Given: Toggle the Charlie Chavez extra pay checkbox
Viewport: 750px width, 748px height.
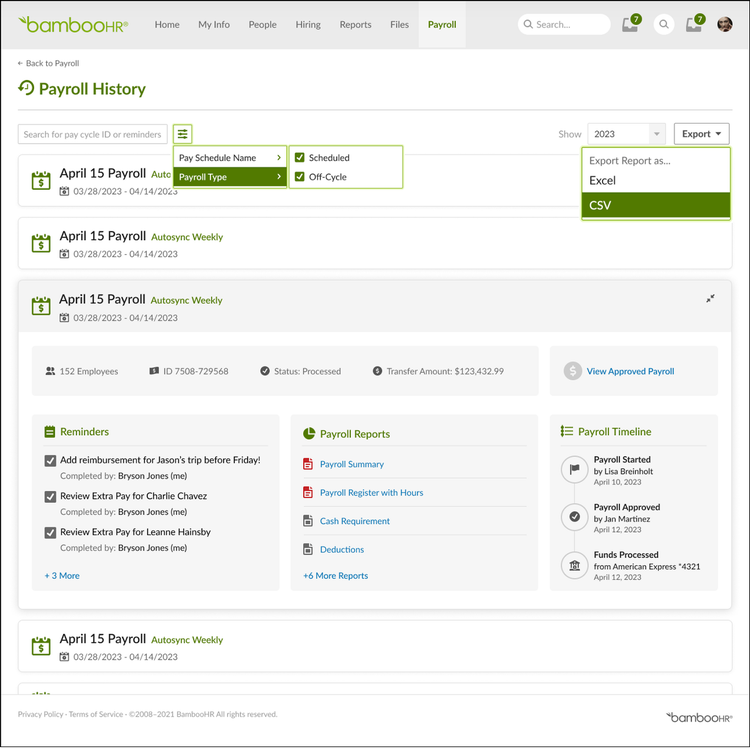Looking at the screenshot, I should (x=50, y=496).
